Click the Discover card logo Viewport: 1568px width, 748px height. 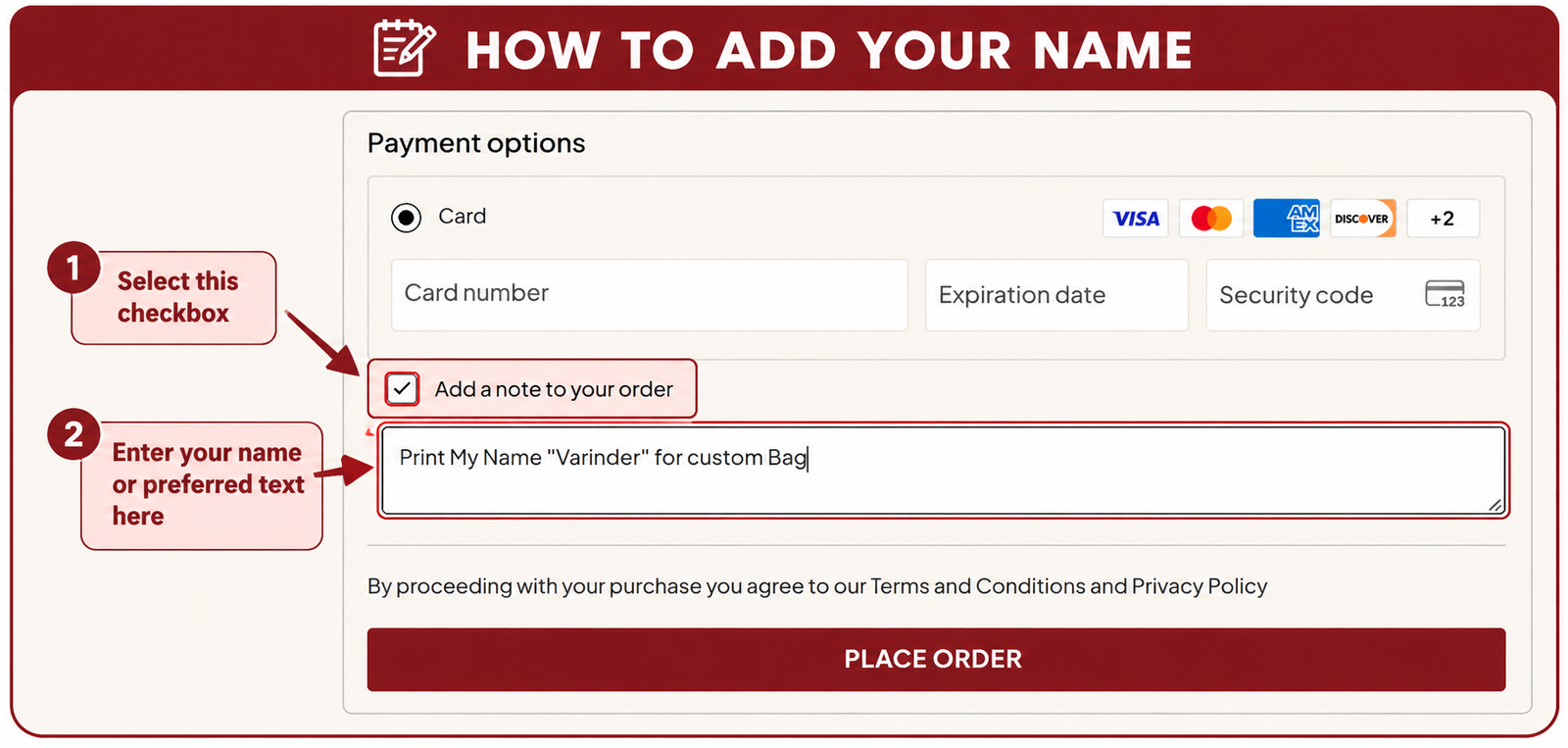click(1362, 219)
